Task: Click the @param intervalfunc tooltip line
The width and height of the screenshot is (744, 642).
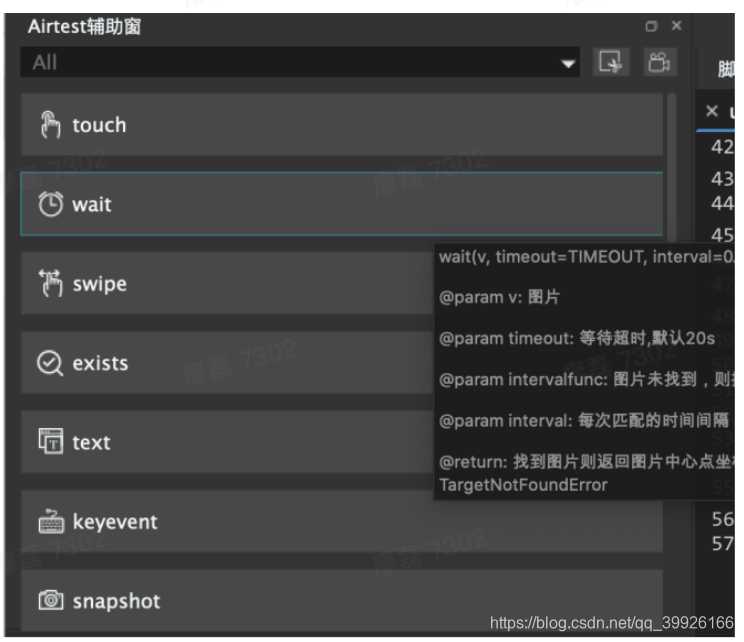Action: (586, 380)
